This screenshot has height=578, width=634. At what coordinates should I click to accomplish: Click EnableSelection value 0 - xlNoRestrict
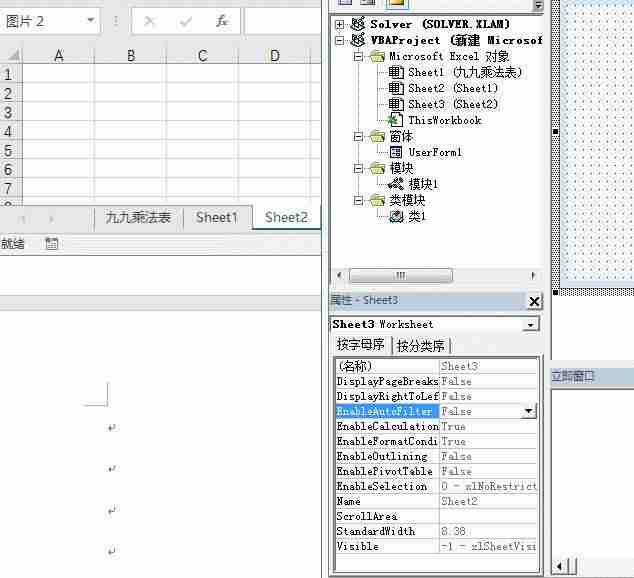click(x=488, y=486)
